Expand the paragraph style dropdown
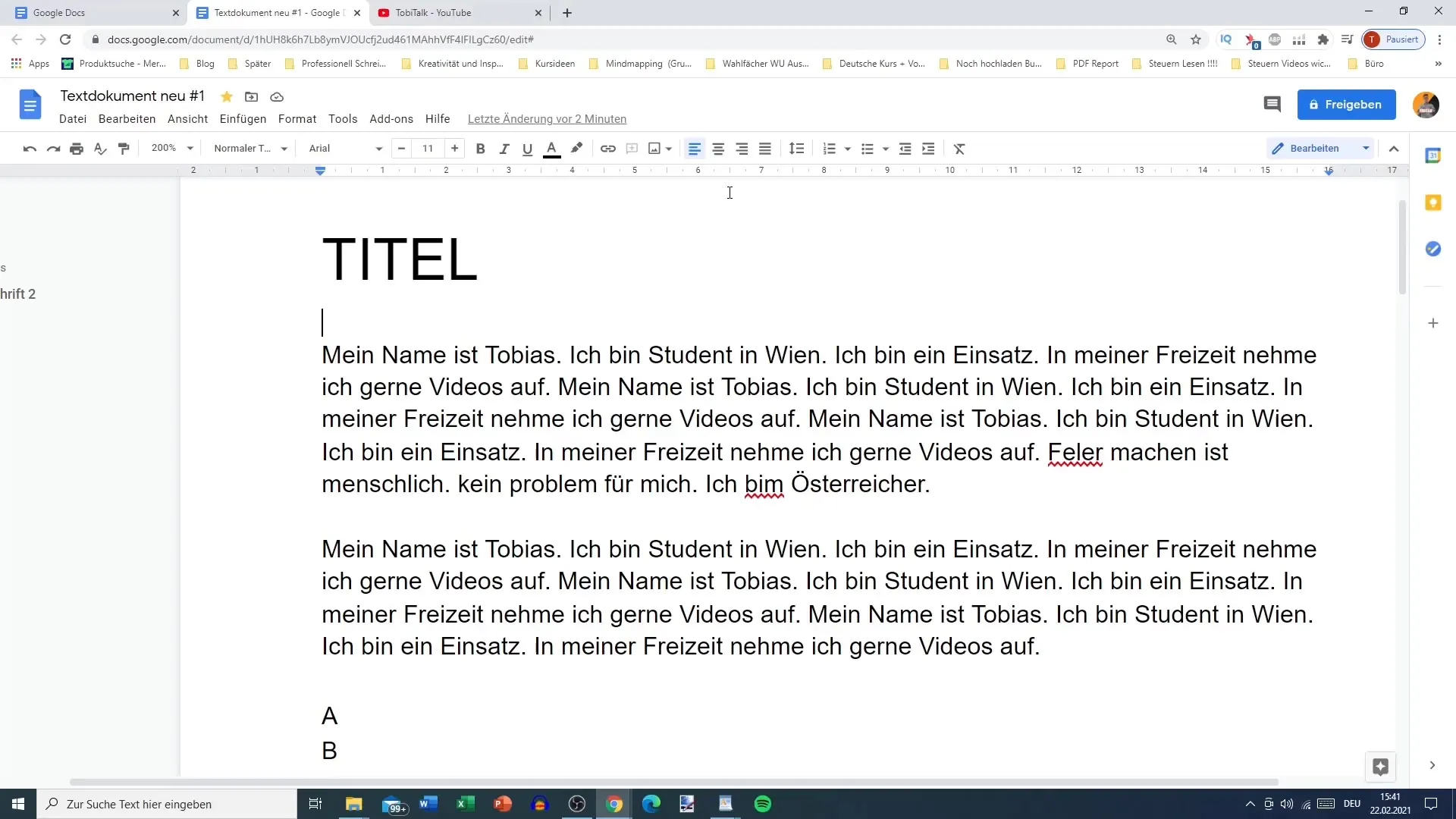This screenshot has width=1456, height=819. [x=283, y=148]
